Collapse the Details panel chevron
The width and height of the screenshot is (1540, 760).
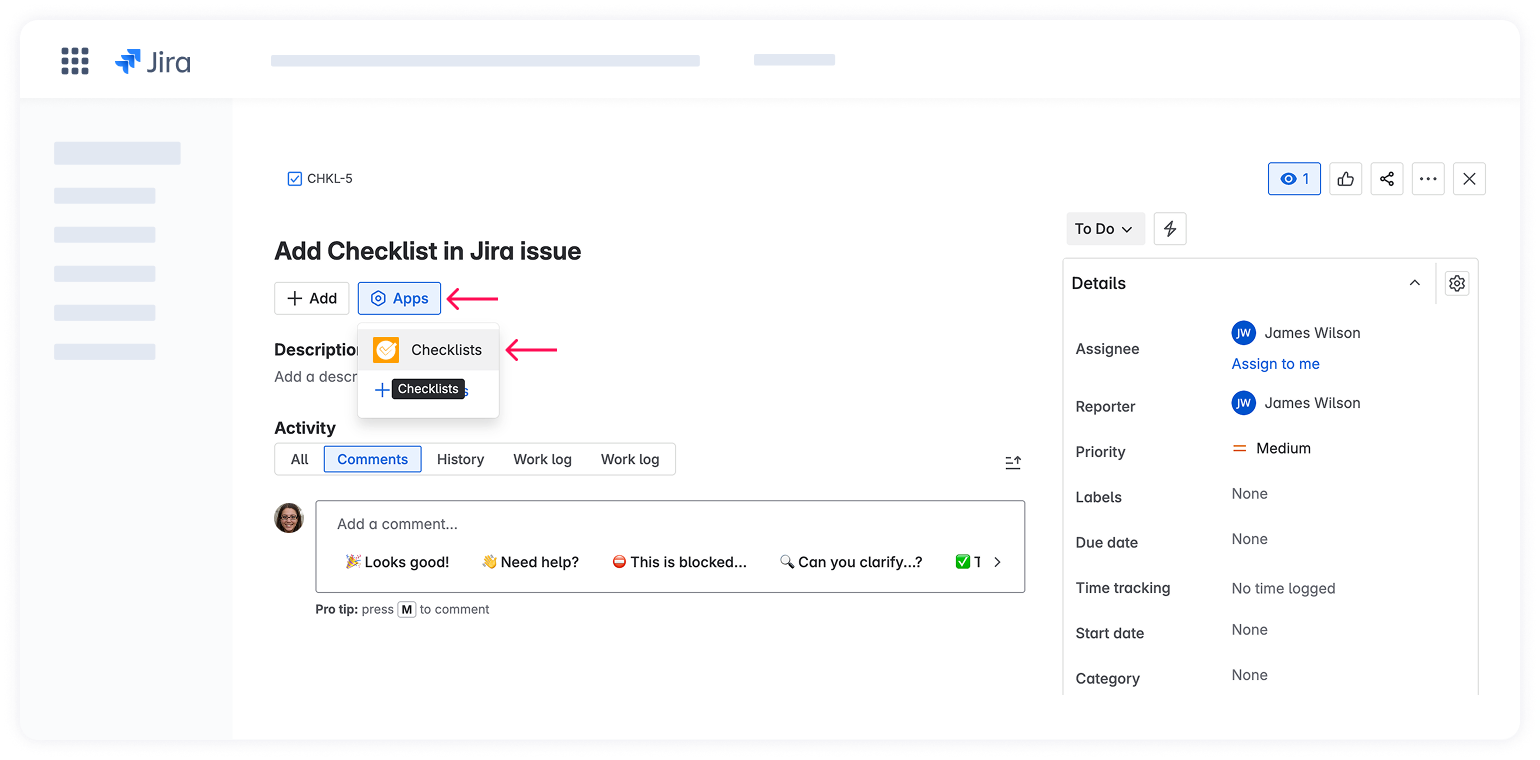(1414, 283)
